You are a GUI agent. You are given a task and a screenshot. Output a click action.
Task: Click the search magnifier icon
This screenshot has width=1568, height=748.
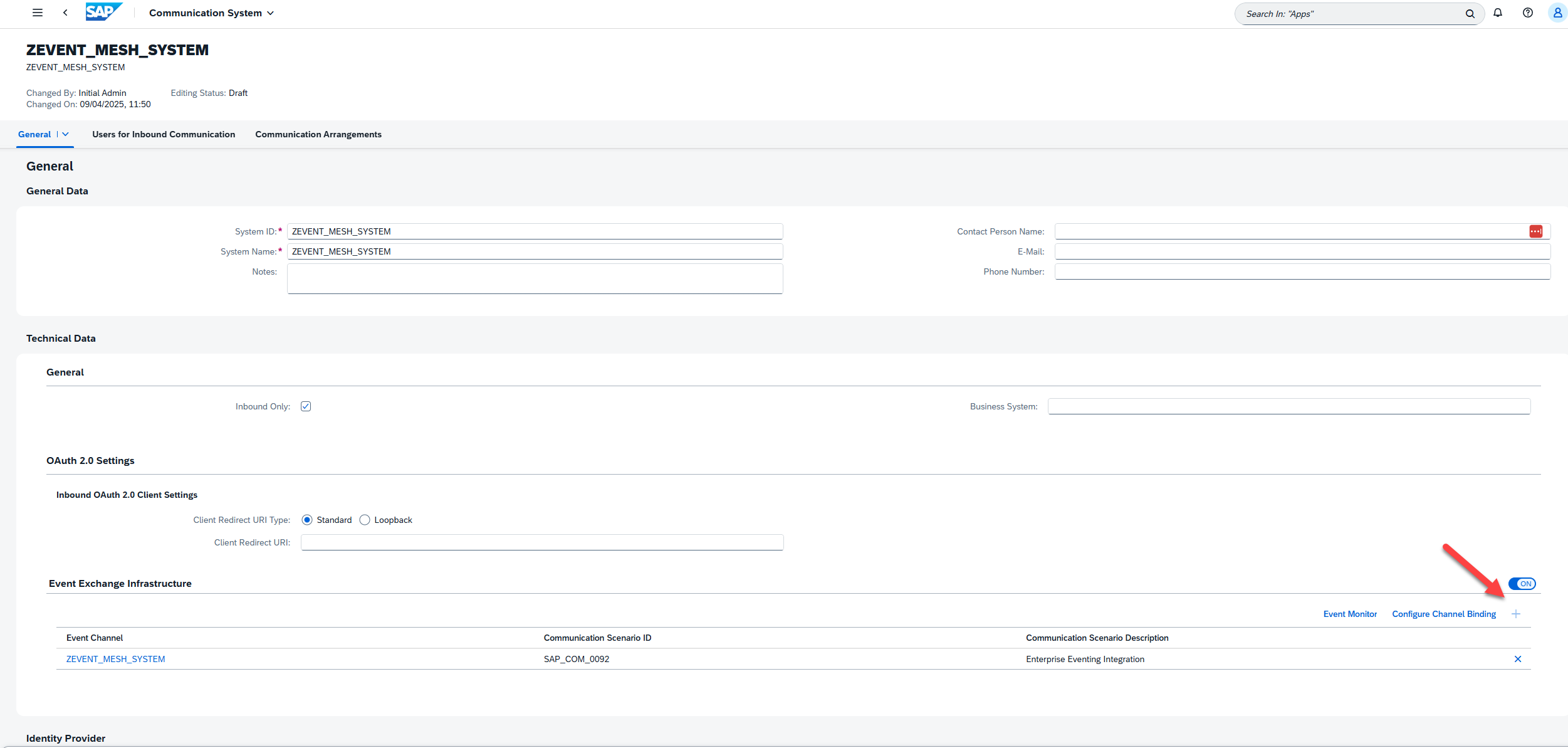click(1470, 14)
